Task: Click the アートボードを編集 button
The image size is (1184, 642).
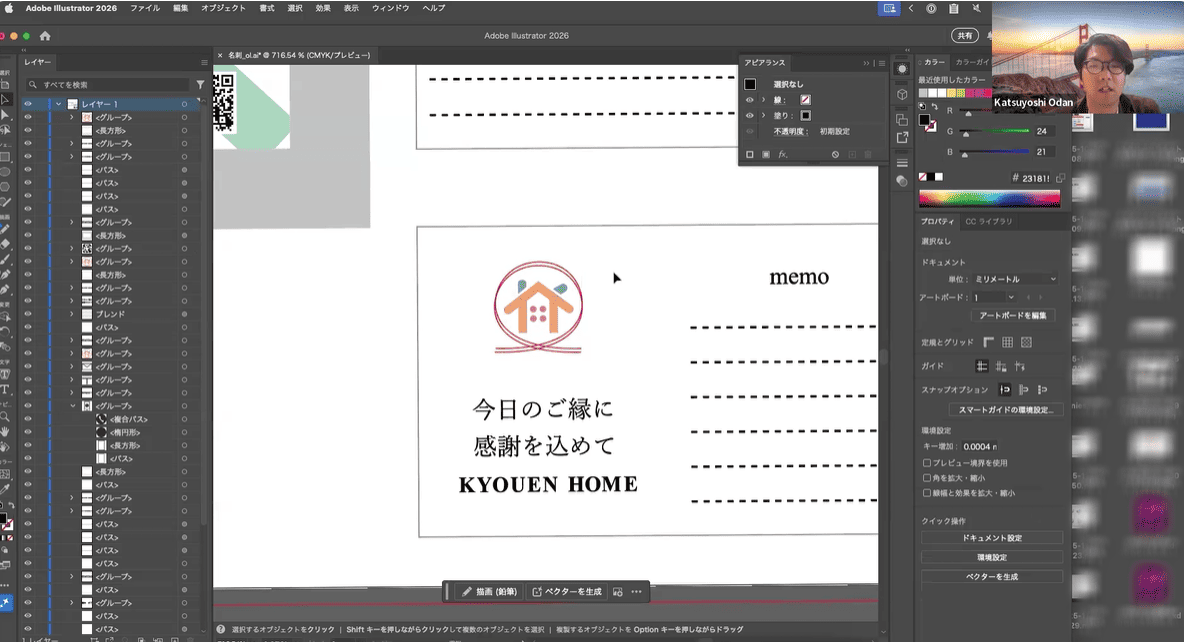Action: tap(1012, 316)
